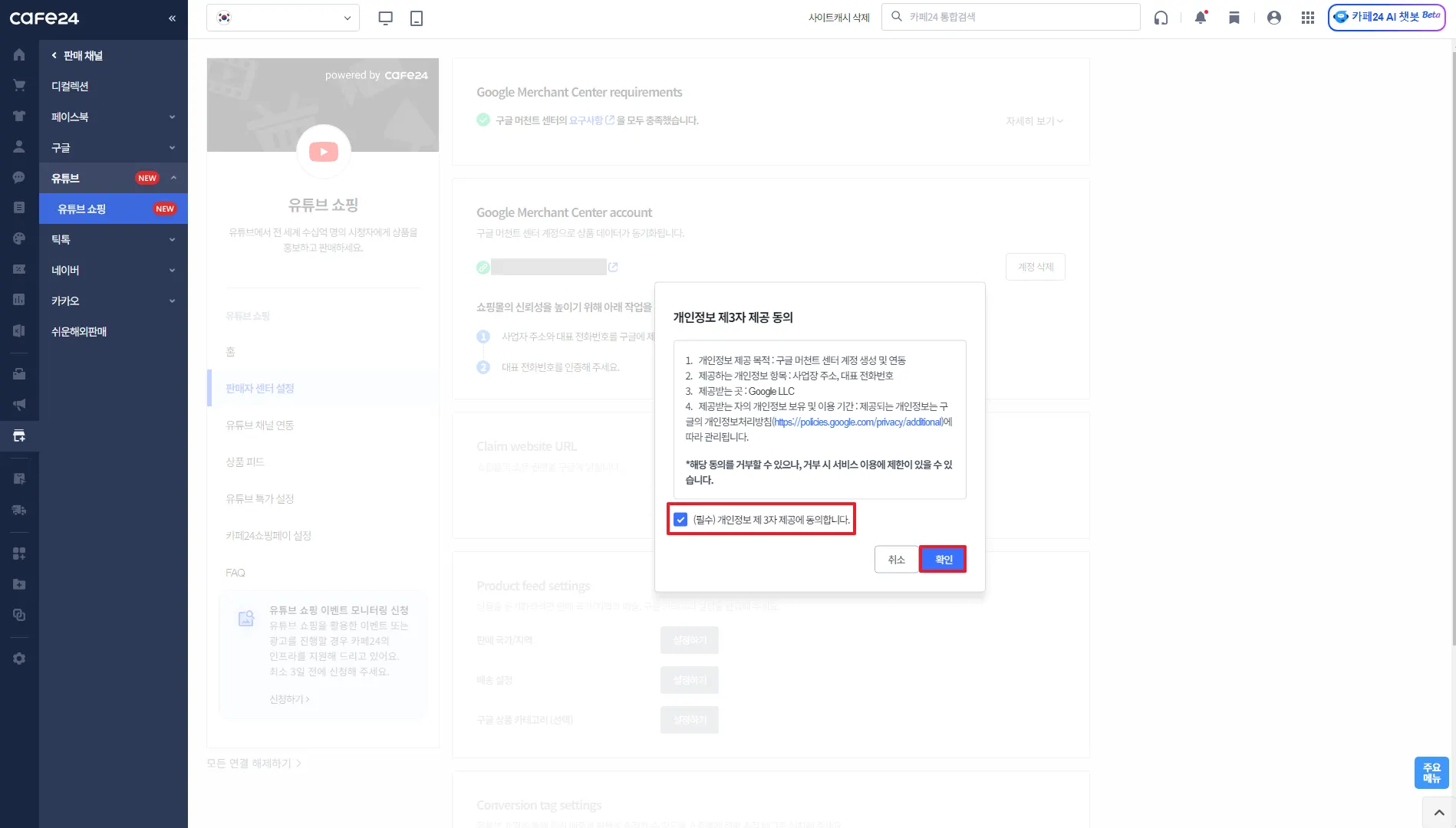Open the shopping cart orders icon
Screen dimensions: 1456x828
tap(19, 85)
